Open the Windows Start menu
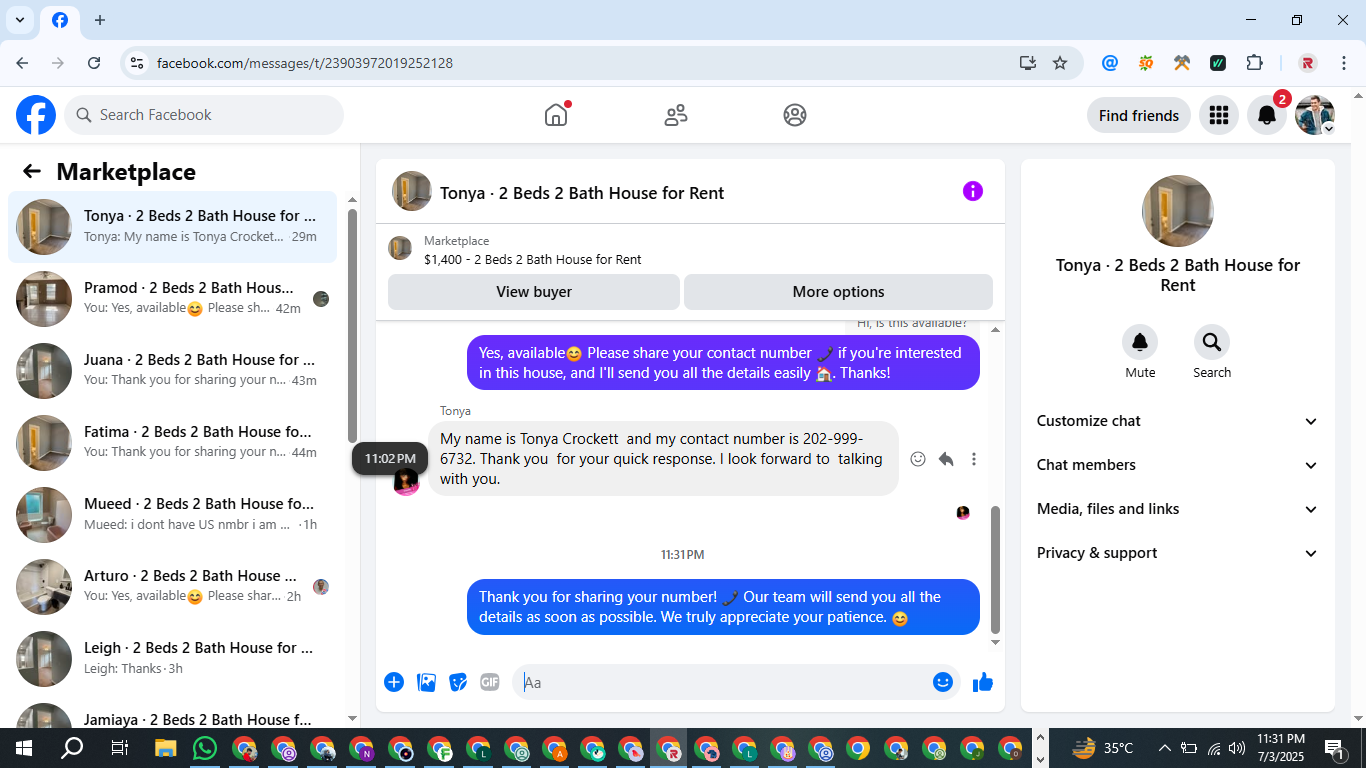This screenshot has width=1366, height=768. click(x=24, y=748)
